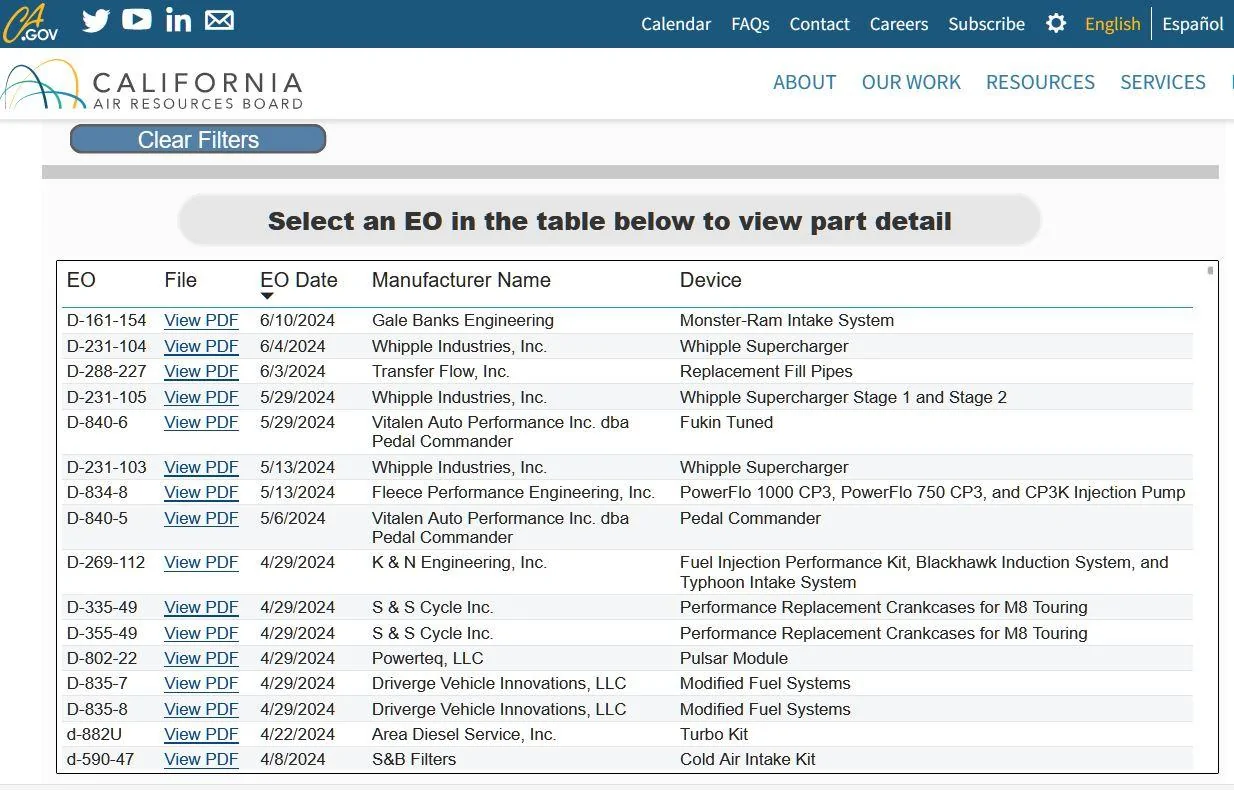Sort by Device column header

pos(711,280)
